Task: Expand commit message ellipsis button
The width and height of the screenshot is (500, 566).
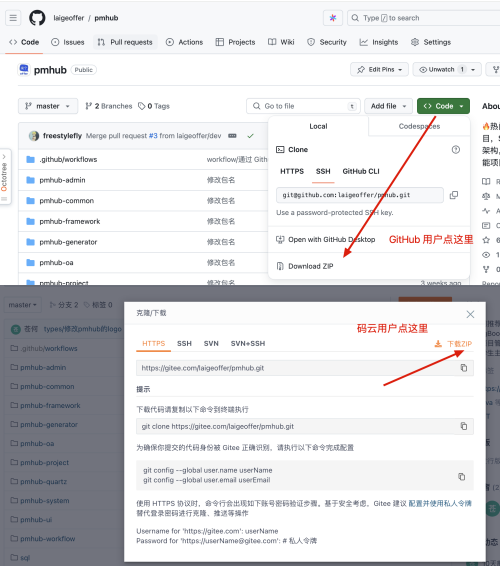Action: (232, 136)
